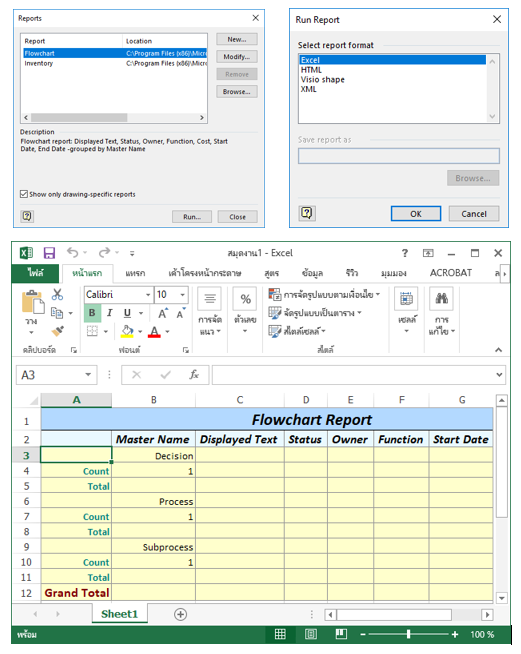This screenshot has height=654, width=521.
Task: Click Browse... in Reports dialog
Action: click(237, 91)
